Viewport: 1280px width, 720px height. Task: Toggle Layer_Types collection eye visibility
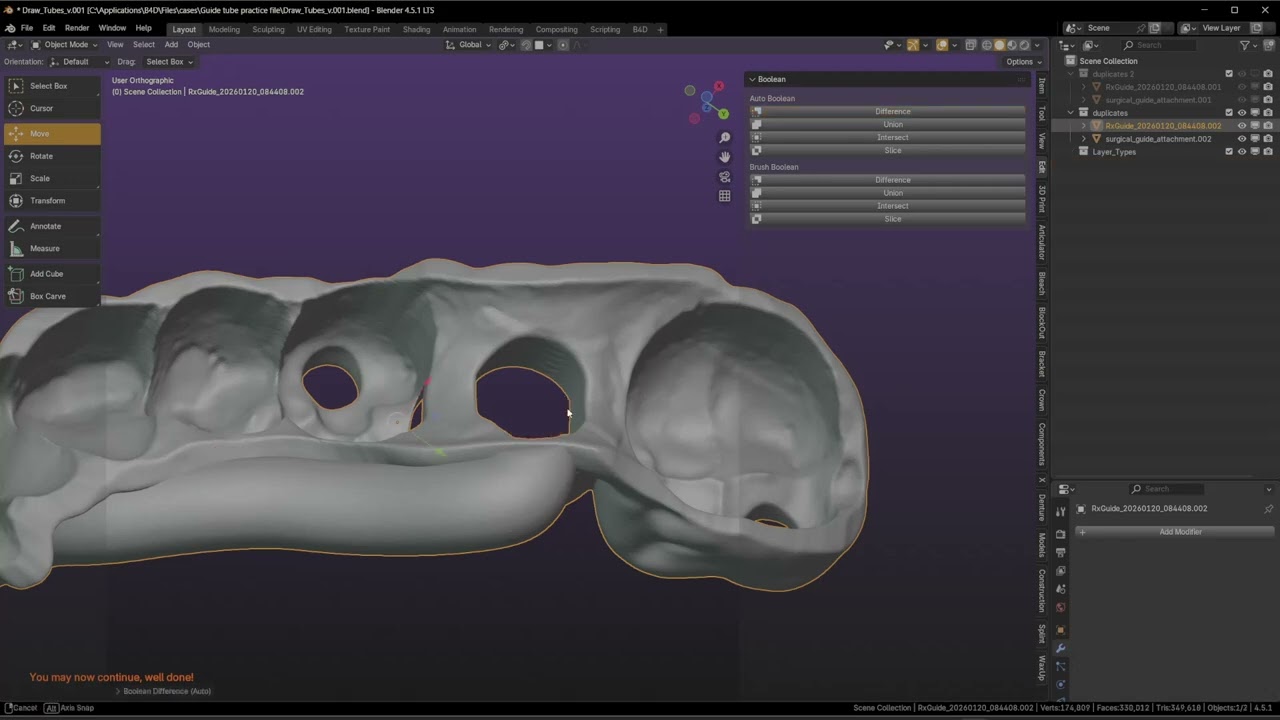pos(1242,152)
